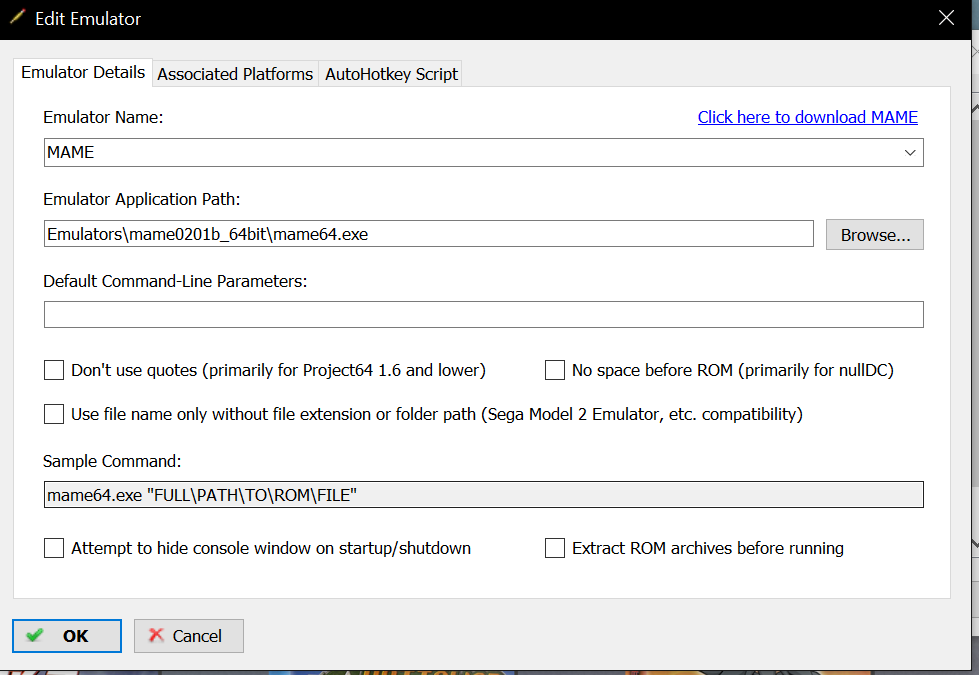
Task: Focus the Emulator Application Path field
Action: tap(428, 234)
